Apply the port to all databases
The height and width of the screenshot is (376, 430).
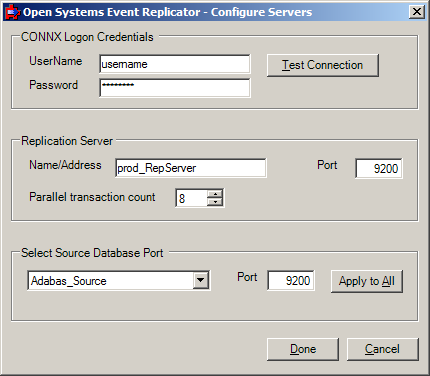367,281
